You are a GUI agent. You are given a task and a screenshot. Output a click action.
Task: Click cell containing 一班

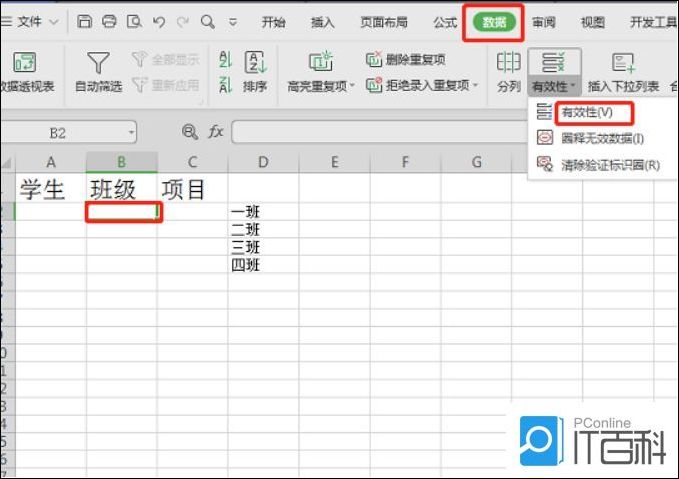[263, 212]
